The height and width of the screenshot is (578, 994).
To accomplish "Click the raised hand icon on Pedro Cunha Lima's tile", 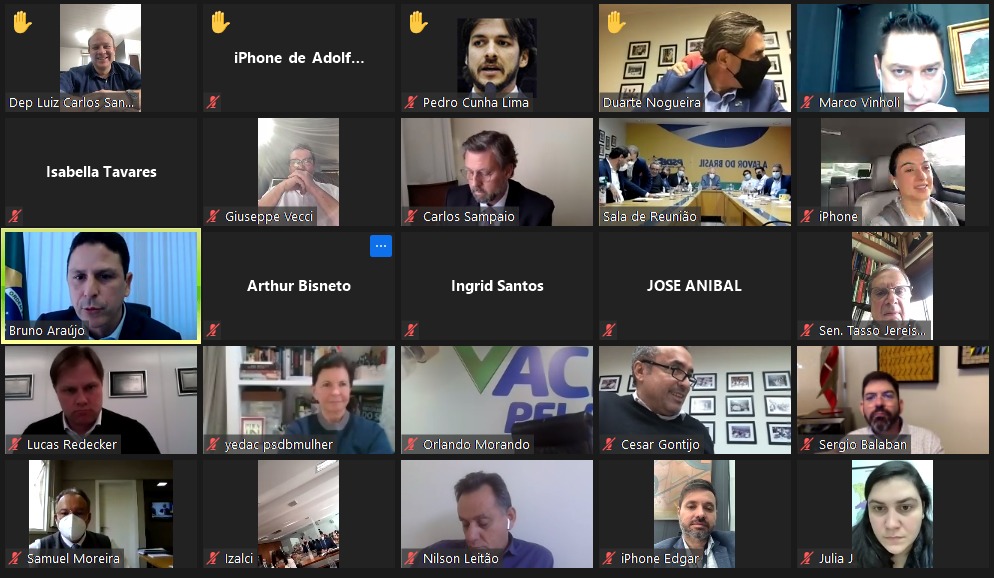I will pyautogui.click(x=418, y=22).
